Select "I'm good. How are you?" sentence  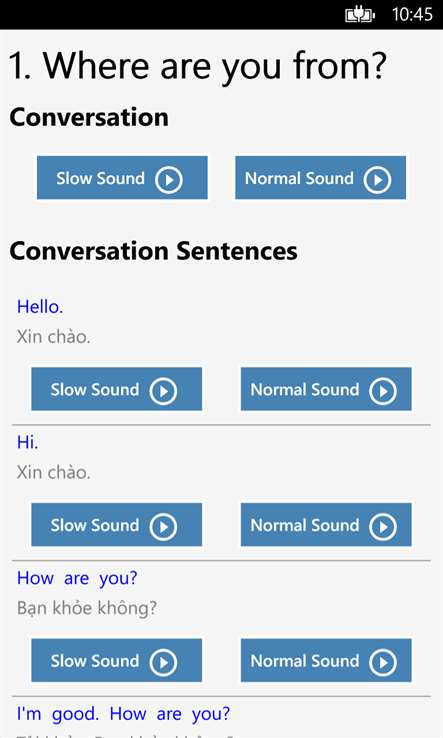(123, 714)
